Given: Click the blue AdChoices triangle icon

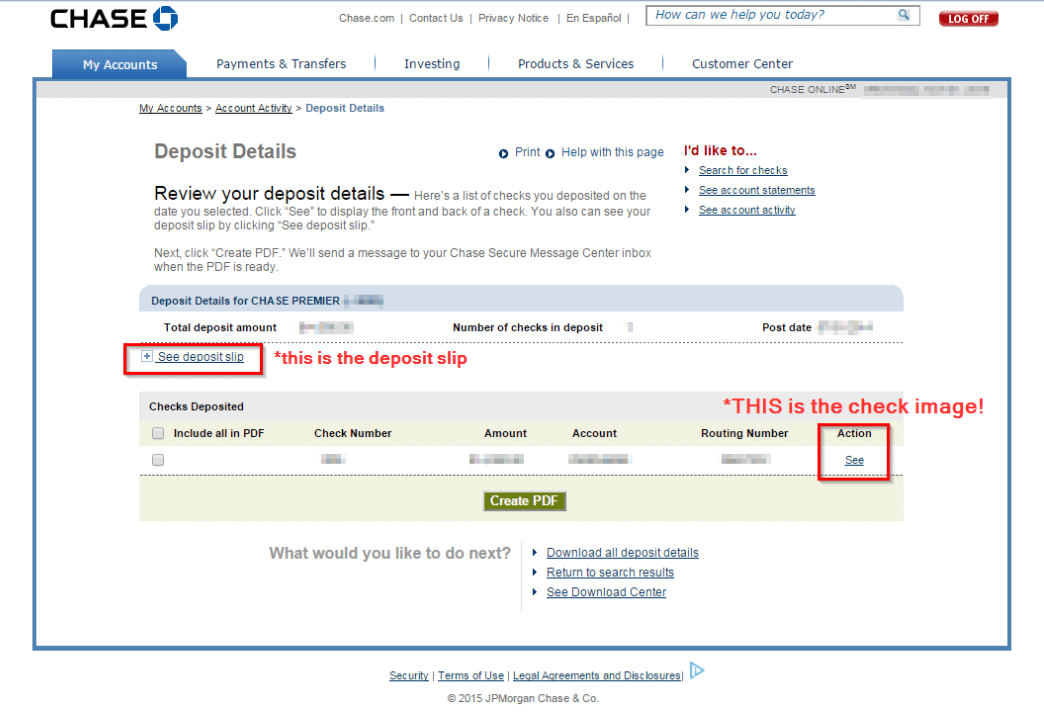Looking at the screenshot, I should point(697,671).
